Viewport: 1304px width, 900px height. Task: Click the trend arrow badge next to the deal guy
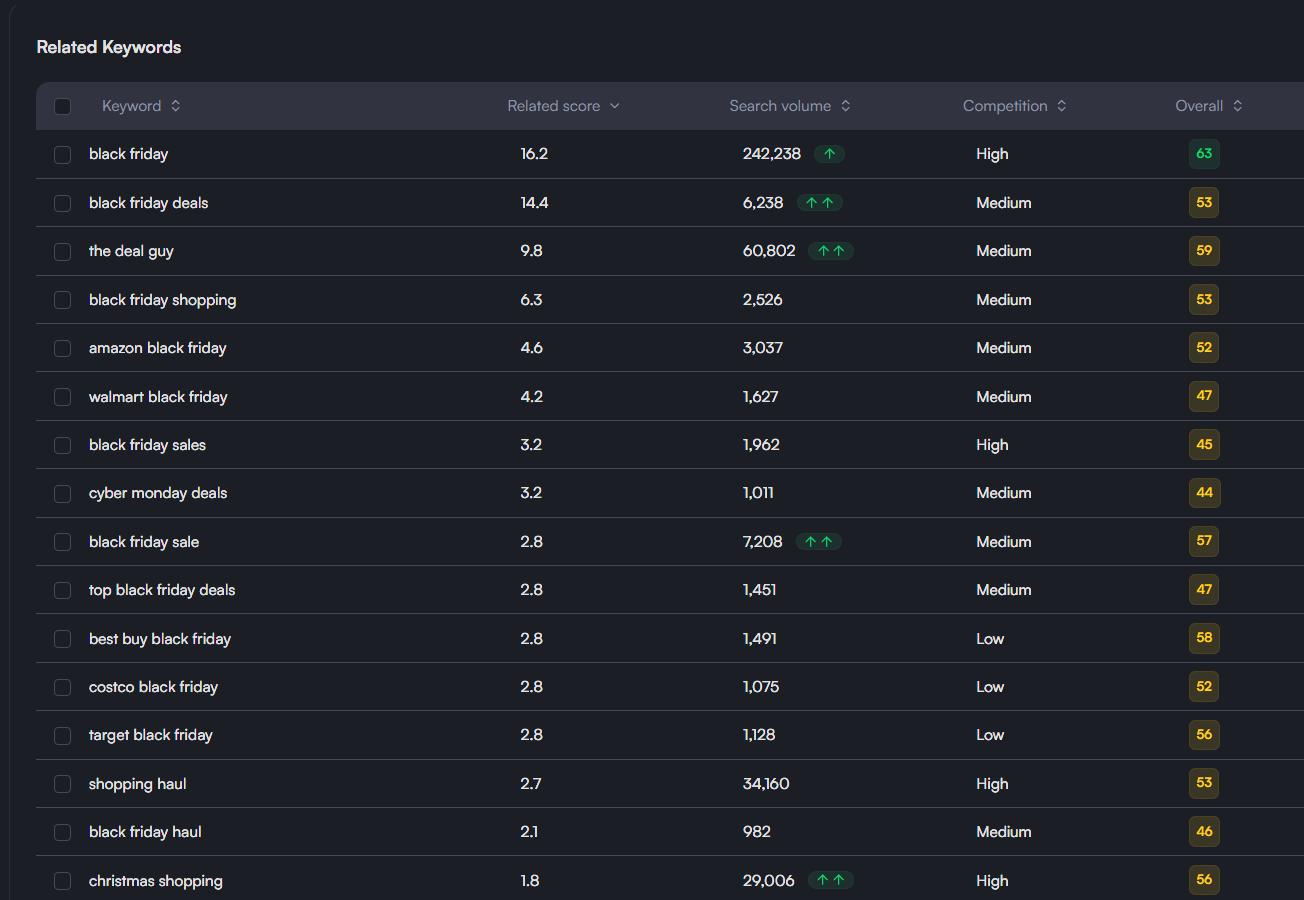[830, 251]
